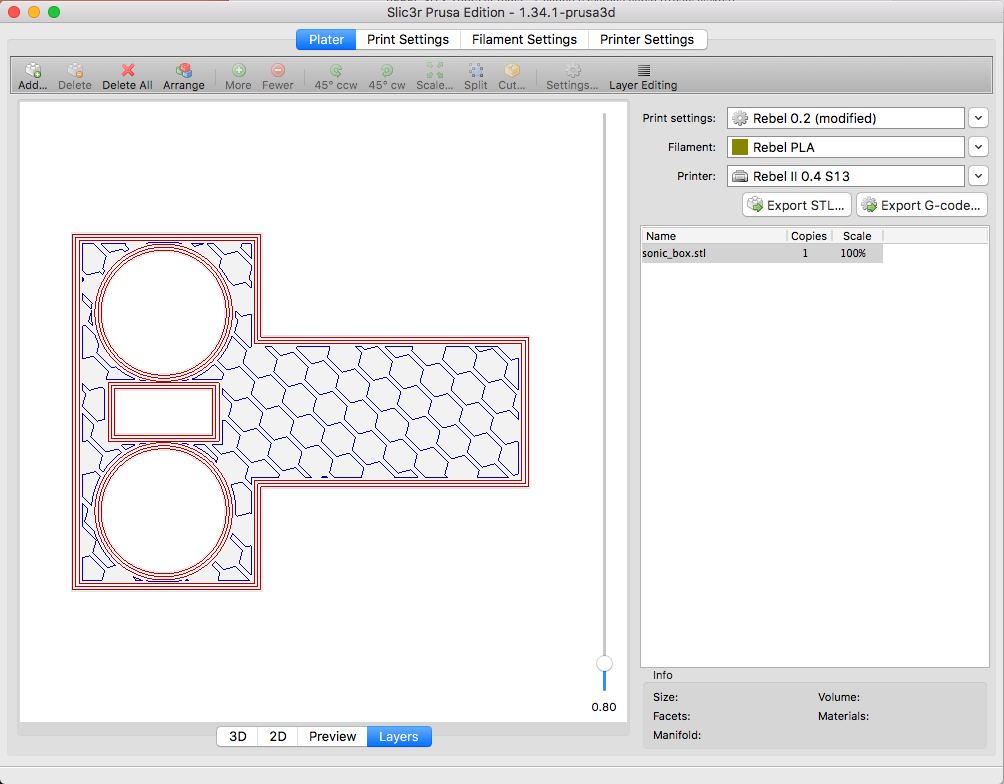Switch to the 2D view toggle
The width and height of the screenshot is (1004, 784).
coord(278,737)
